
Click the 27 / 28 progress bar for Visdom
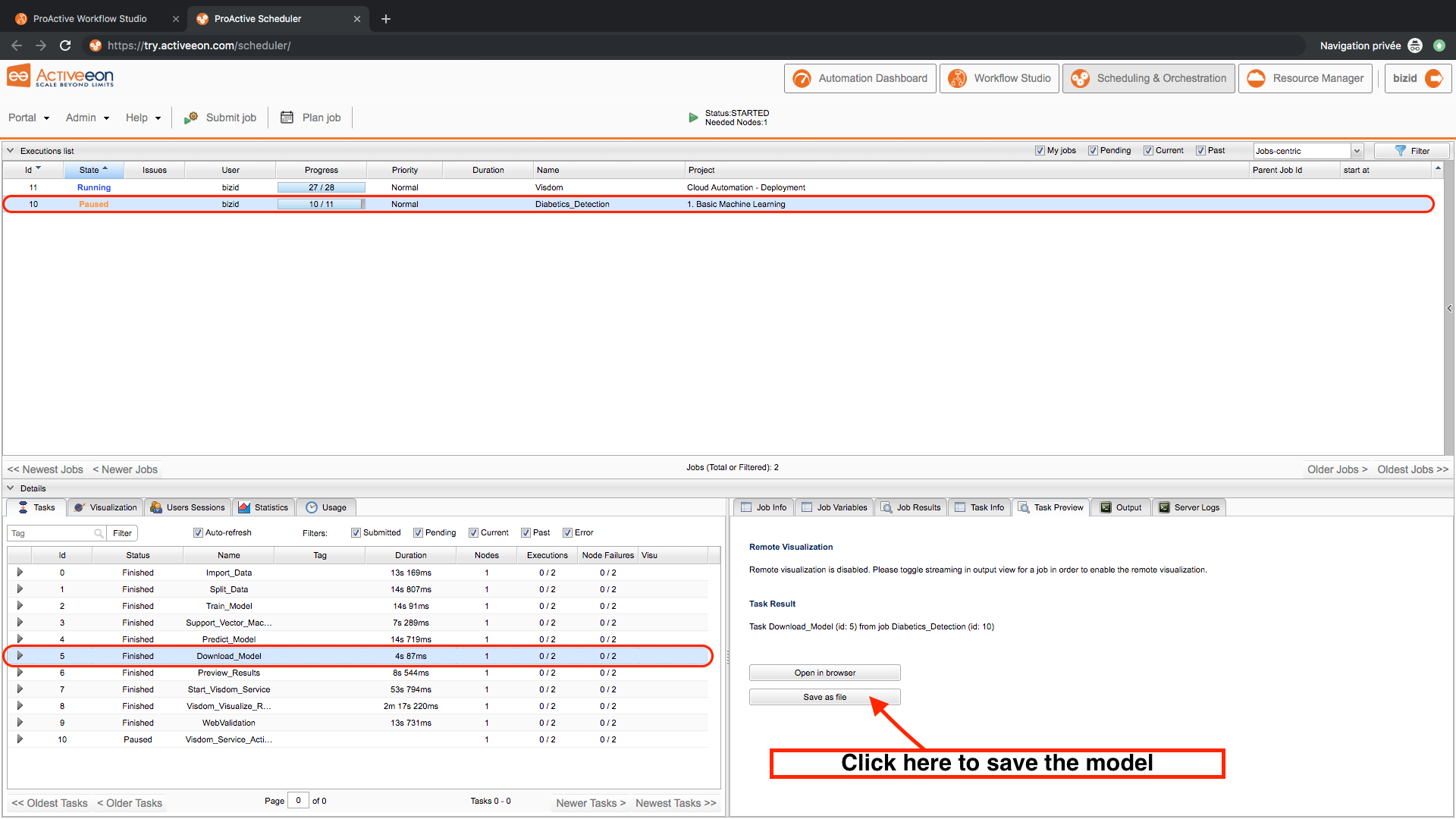click(322, 187)
